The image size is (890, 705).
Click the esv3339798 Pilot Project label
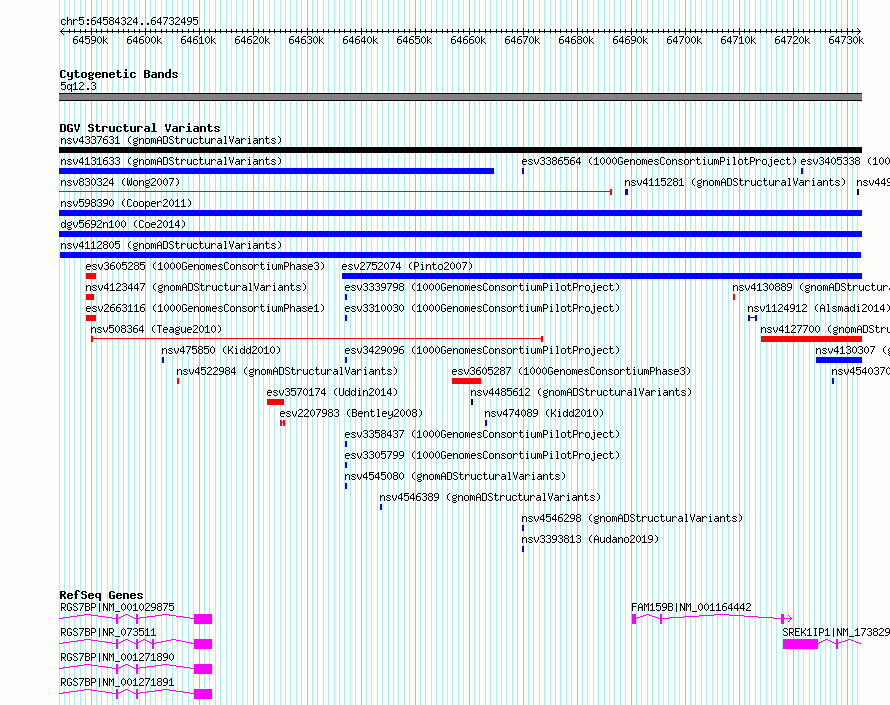(482, 287)
